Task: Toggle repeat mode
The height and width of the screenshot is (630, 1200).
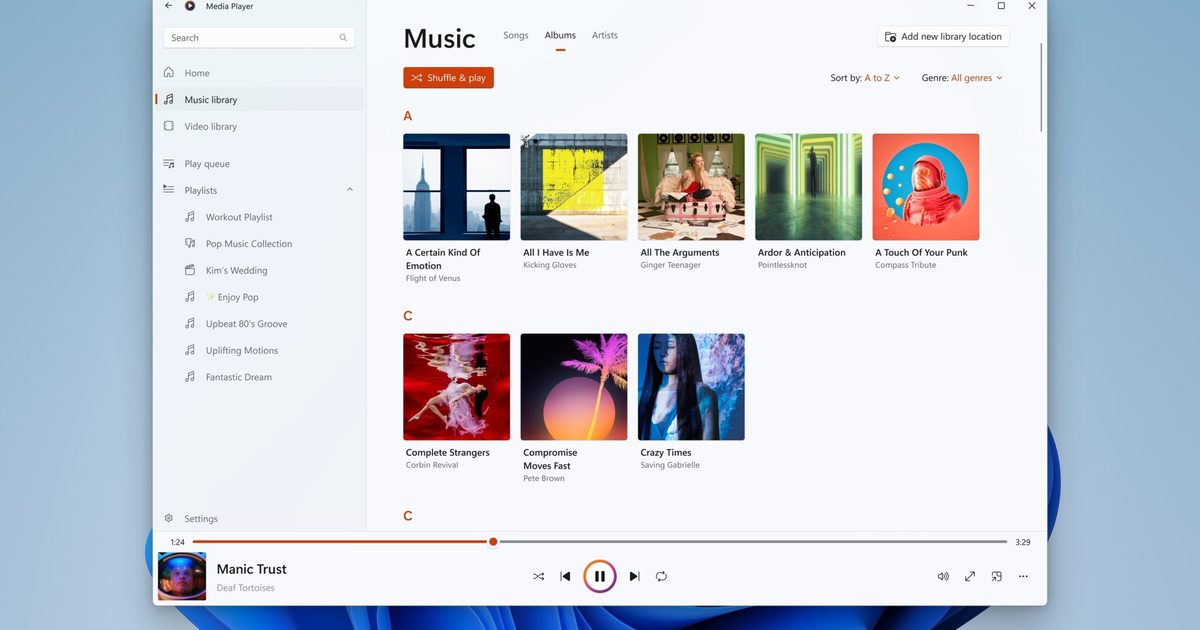Action: click(x=661, y=577)
